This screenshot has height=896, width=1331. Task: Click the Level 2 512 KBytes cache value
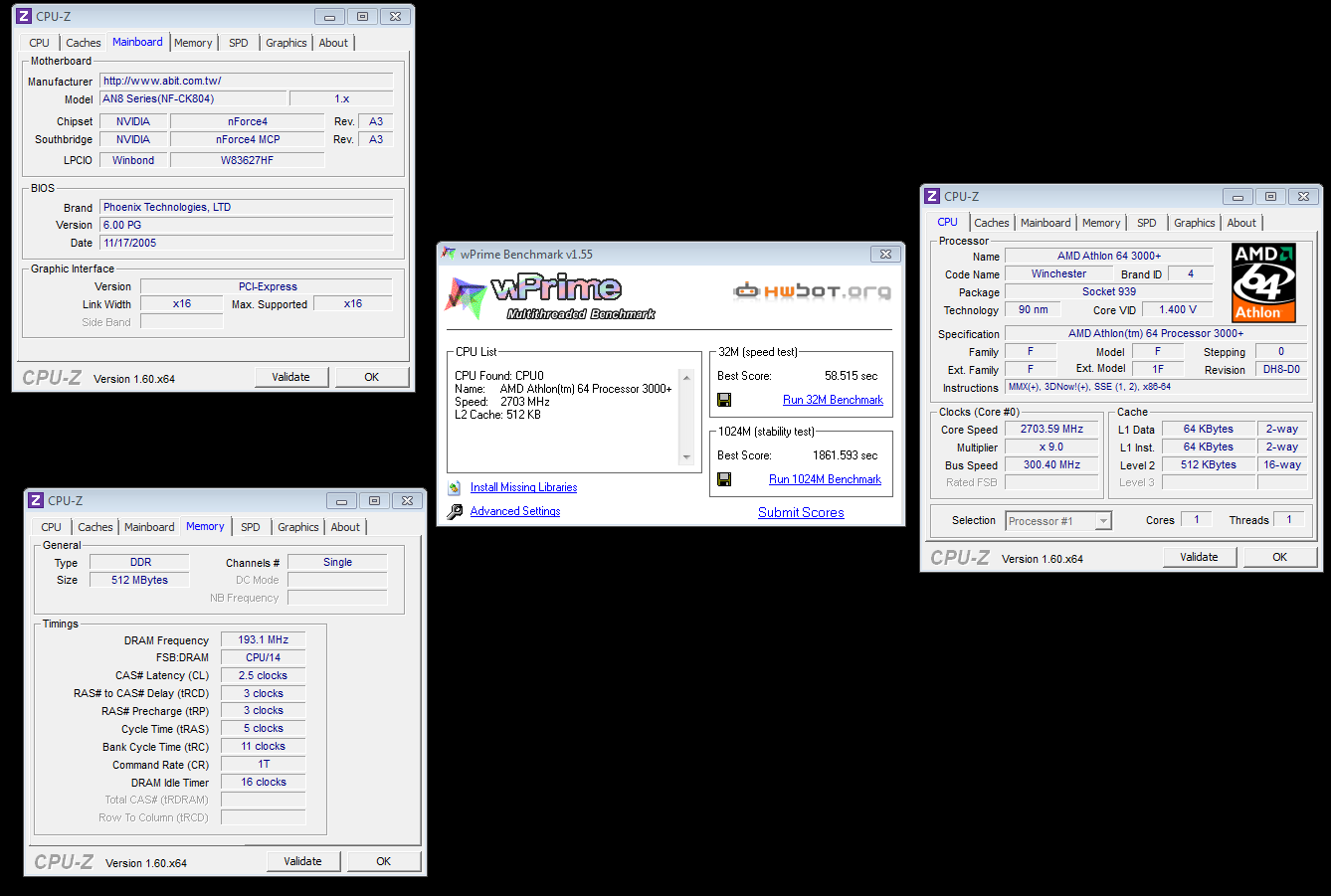pos(1209,464)
